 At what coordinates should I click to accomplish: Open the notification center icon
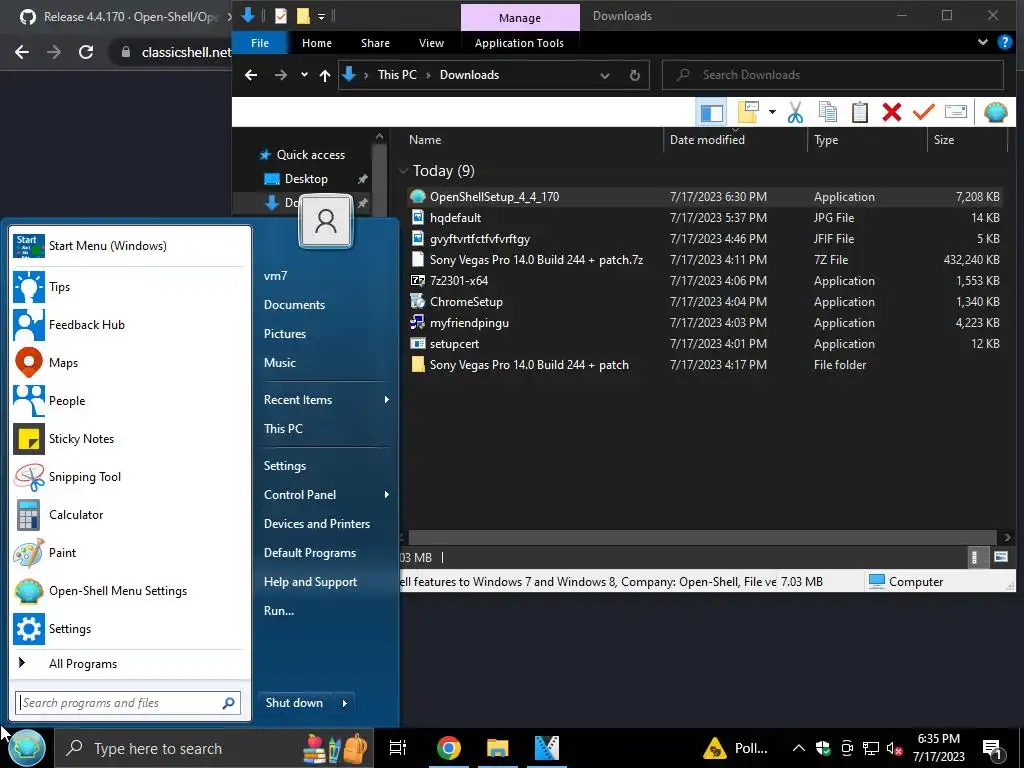coord(993,748)
